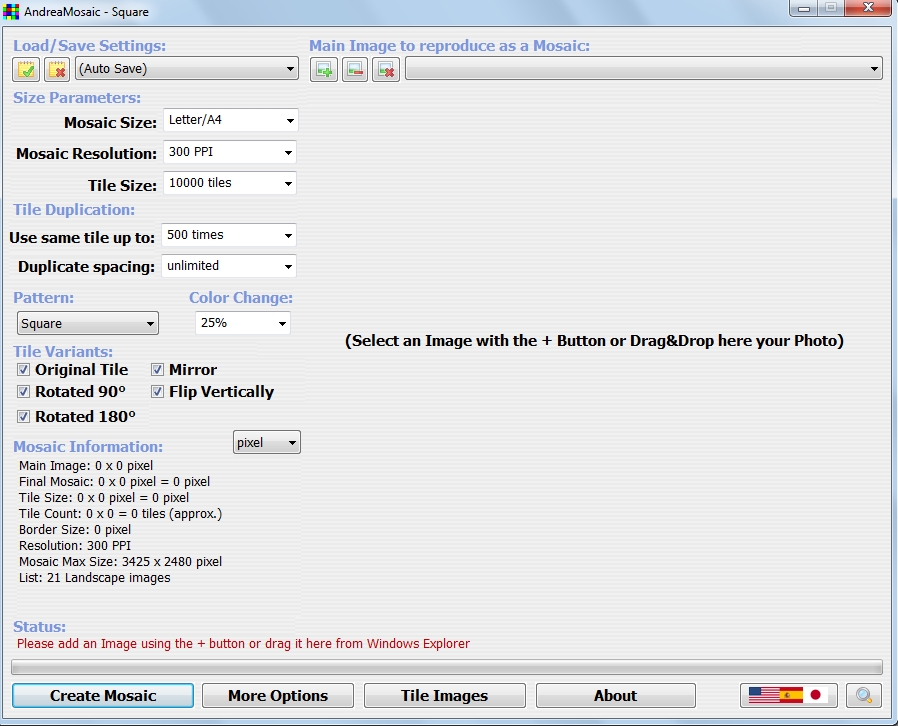Expand the empty Main Image selection dropdown
Viewport: 898px width, 726px height.
(644, 69)
